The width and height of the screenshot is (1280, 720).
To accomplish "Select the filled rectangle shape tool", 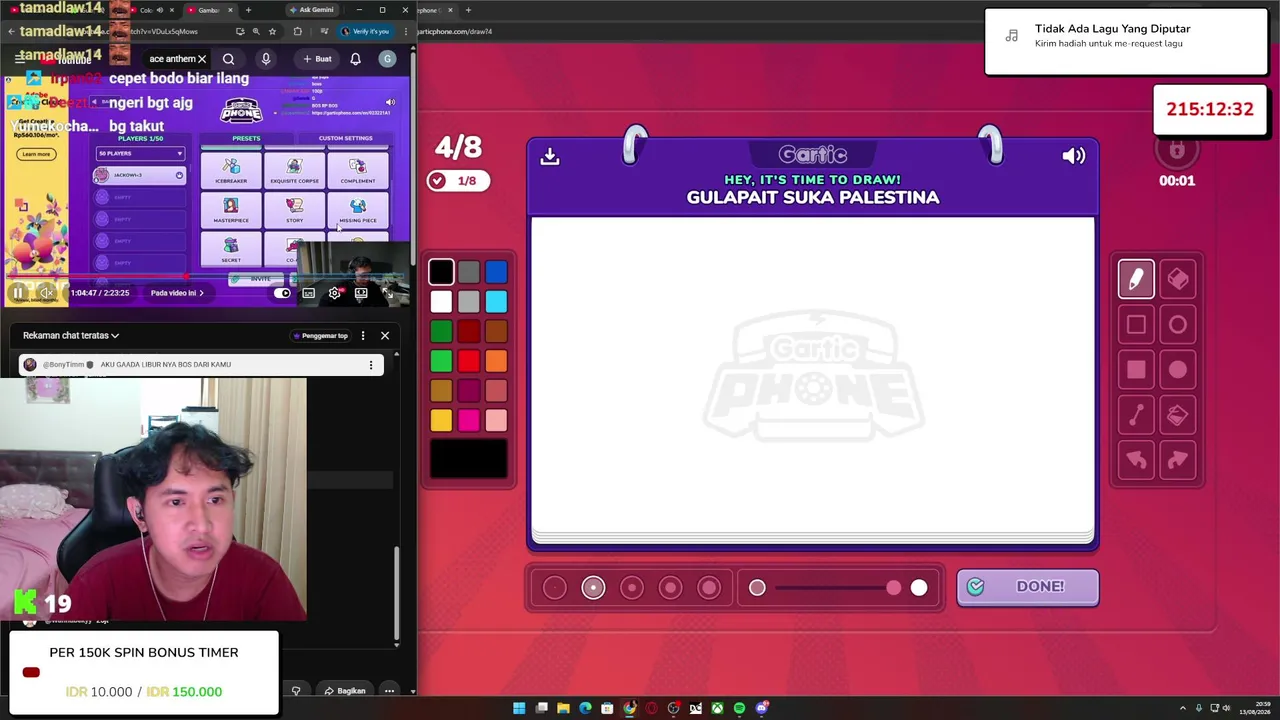I will (1136, 370).
